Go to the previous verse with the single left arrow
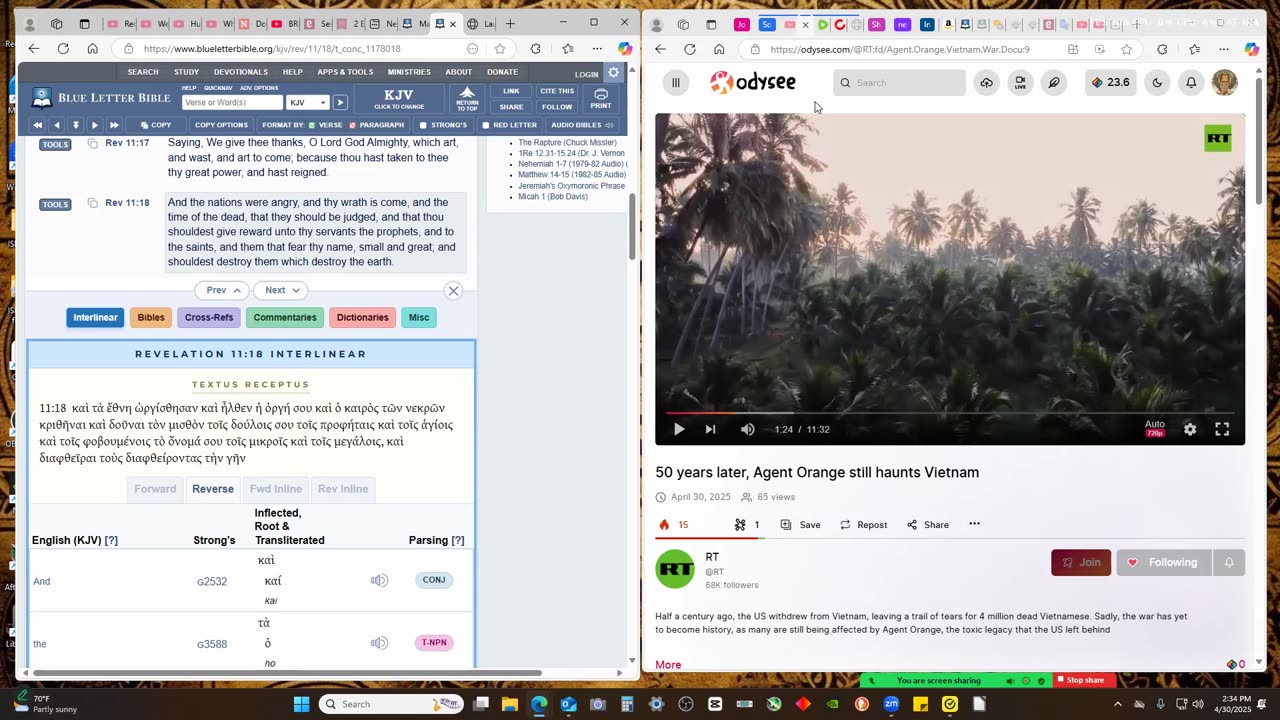 click(56, 125)
